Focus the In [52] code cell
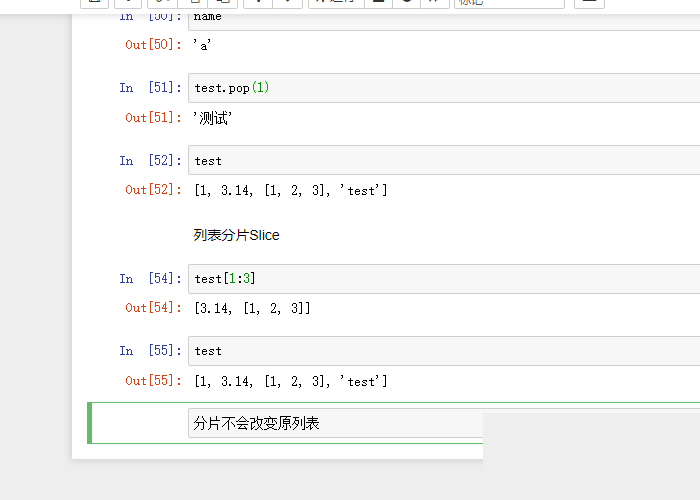 (440, 161)
